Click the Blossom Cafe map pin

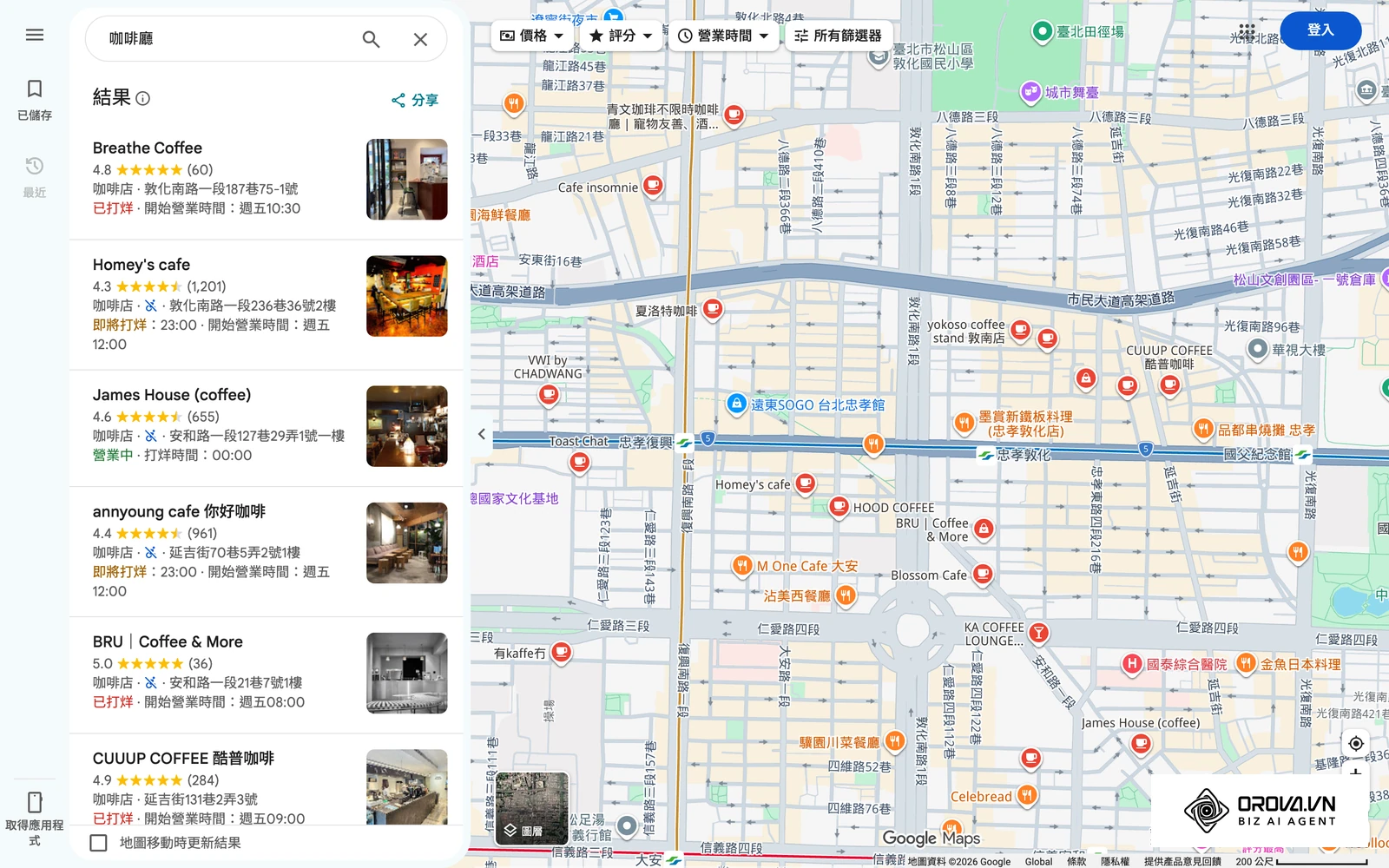[x=983, y=574]
